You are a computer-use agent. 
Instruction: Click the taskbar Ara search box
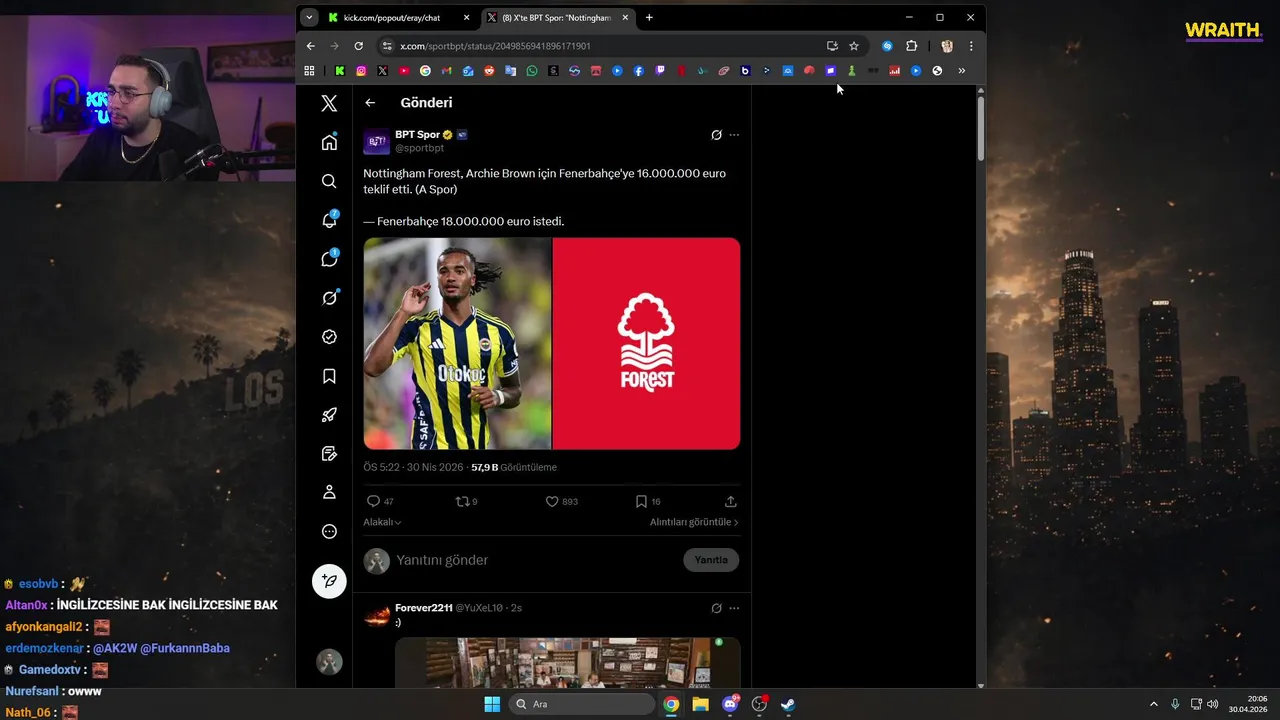581,704
